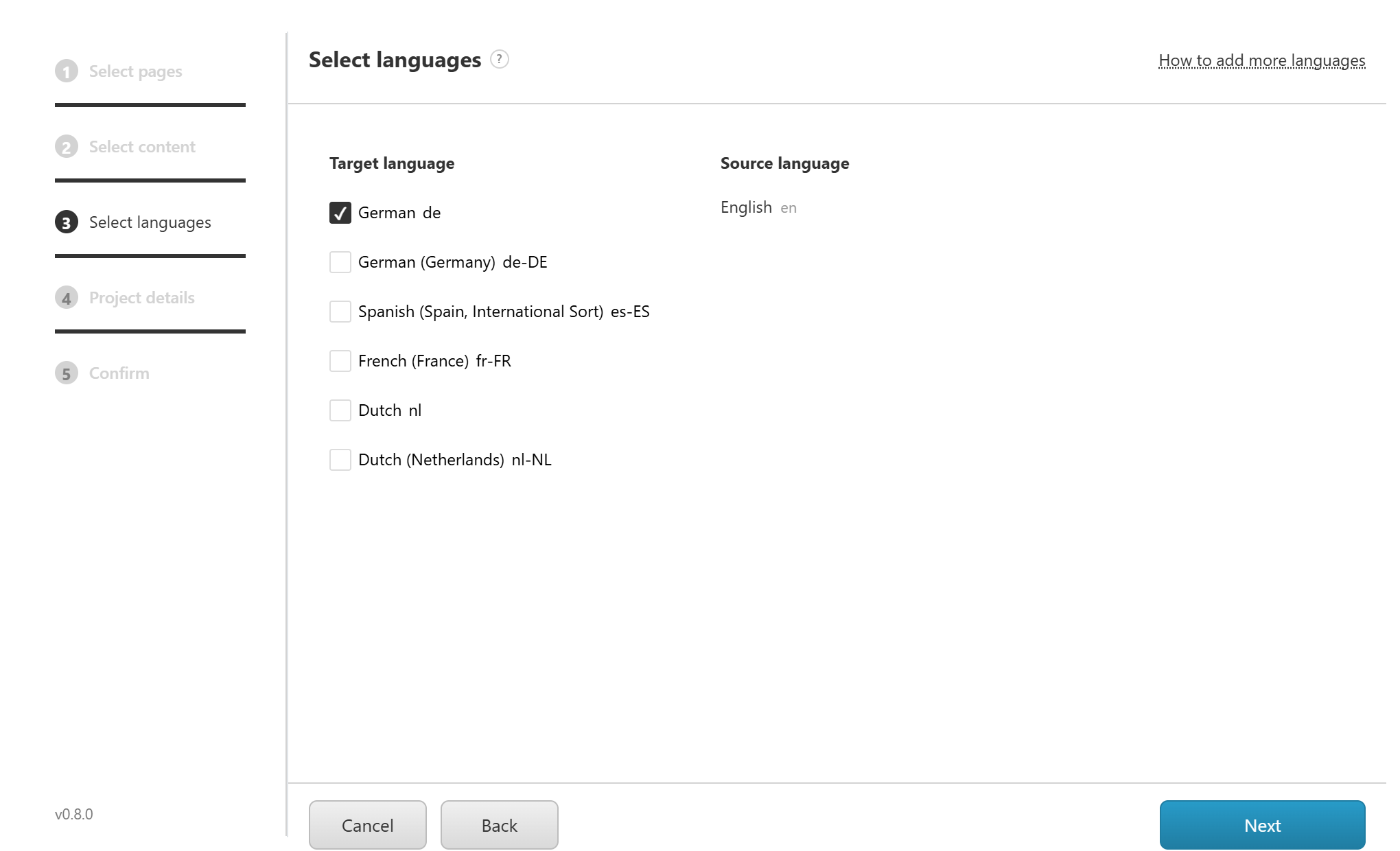Click the v0.8.0 version label
Viewport: 1400px width, 851px height.
coord(74,814)
